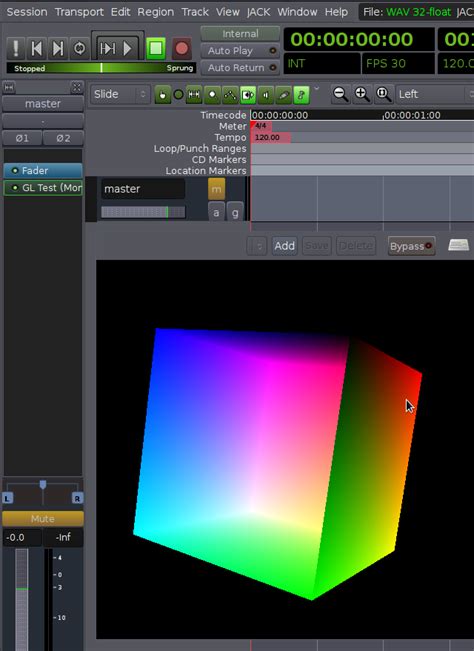Toggle loop playback button

(x=79, y=49)
